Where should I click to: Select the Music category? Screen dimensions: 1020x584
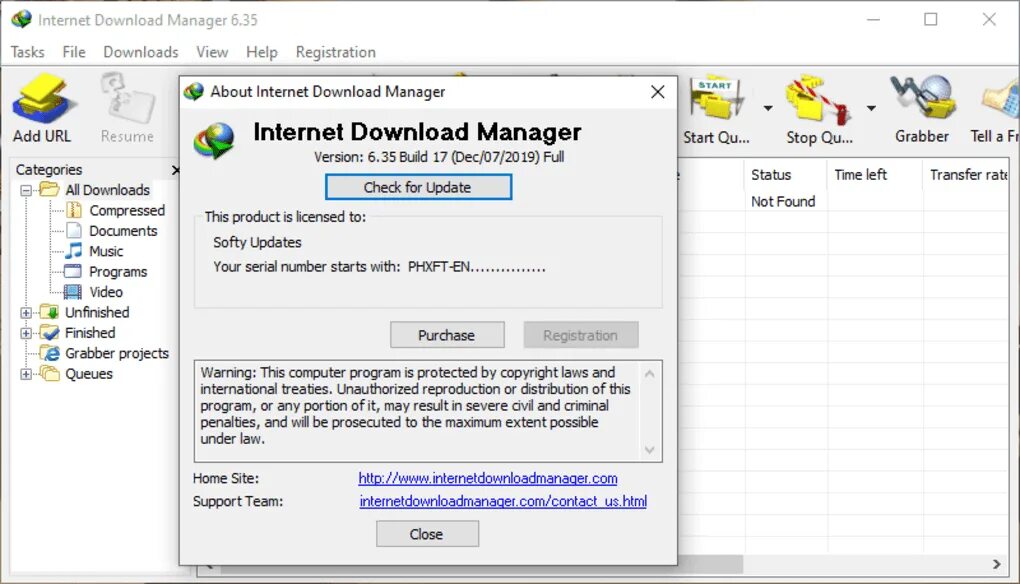[x=106, y=251]
